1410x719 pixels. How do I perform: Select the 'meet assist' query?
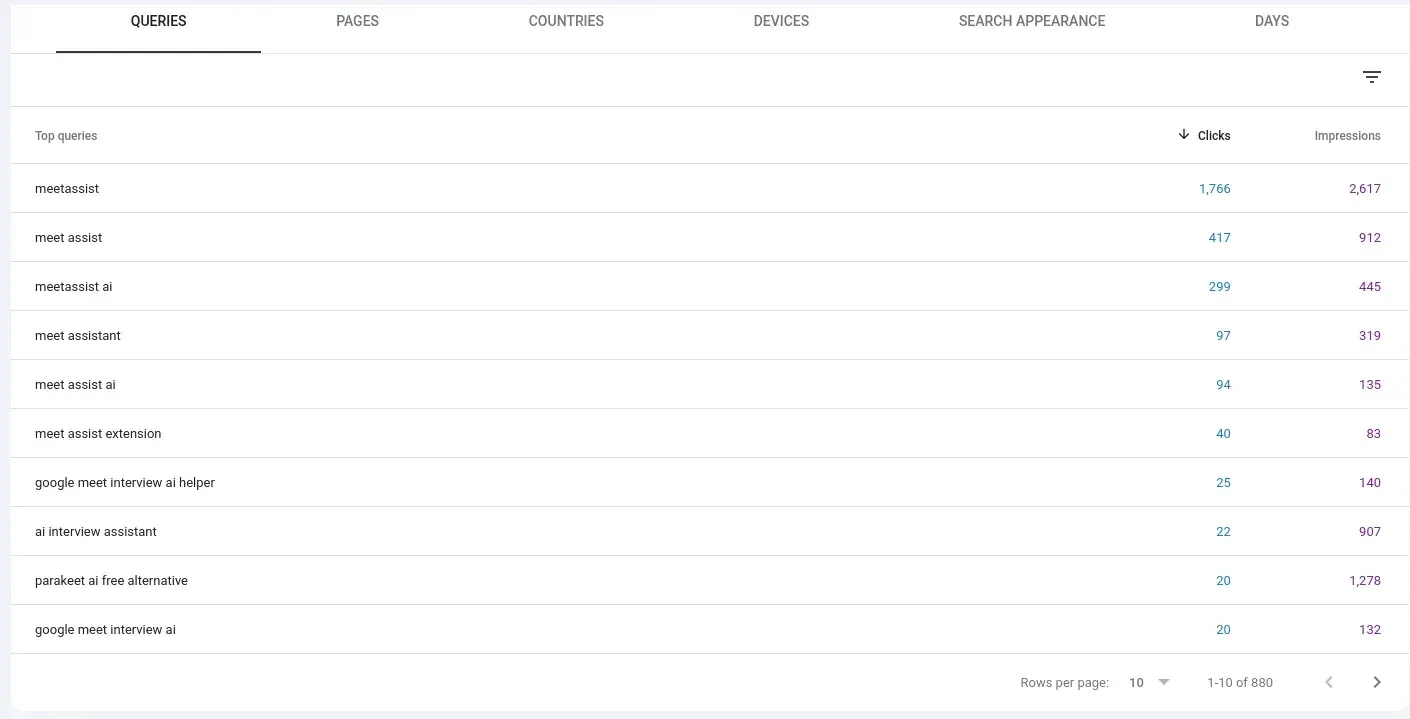coord(68,237)
